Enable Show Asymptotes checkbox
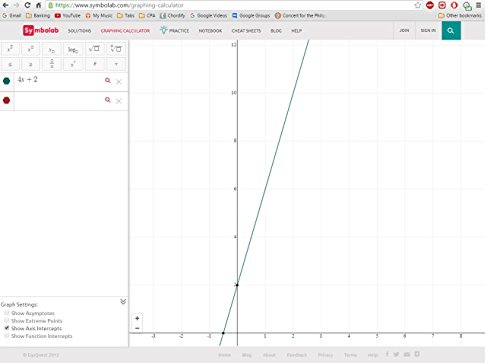Viewport: 500px width, 363px height. (x=7, y=313)
